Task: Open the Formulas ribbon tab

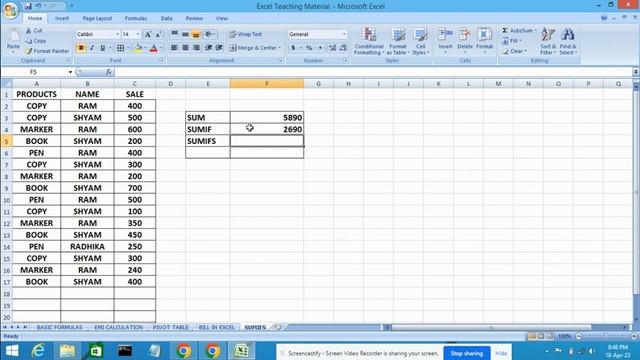Action: pos(136,18)
